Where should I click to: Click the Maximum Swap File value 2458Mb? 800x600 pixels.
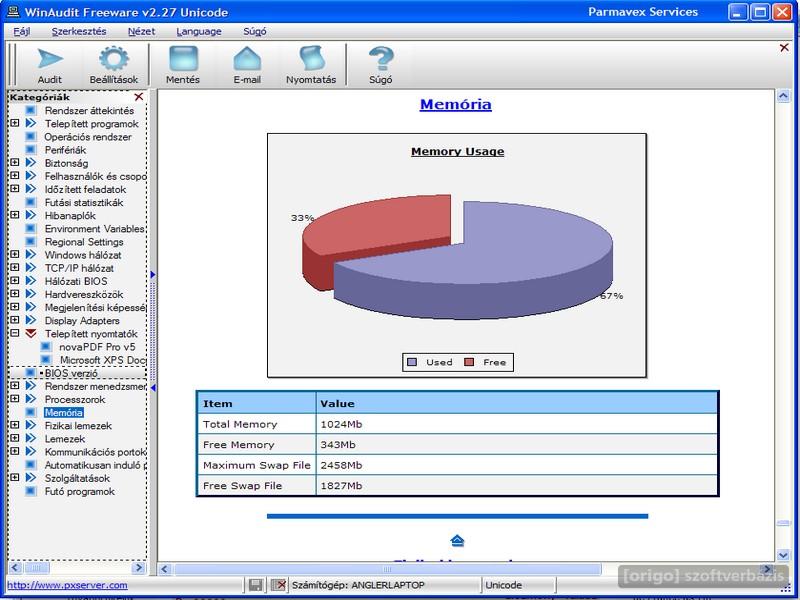point(341,465)
